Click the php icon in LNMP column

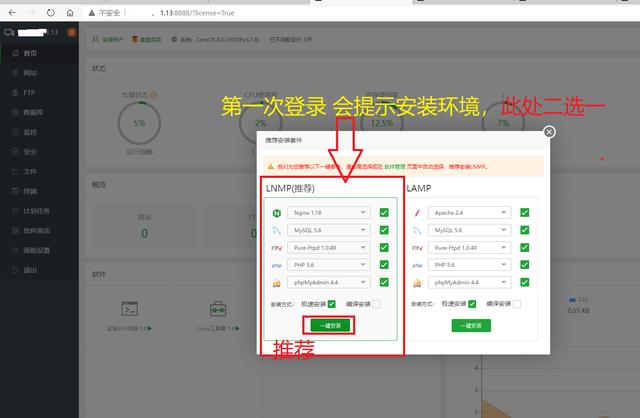click(x=277, y=265)
